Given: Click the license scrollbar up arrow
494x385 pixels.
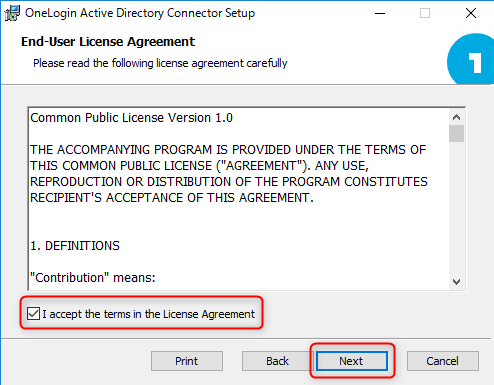Looking at the screenshot, I should (x=456, y=117).
